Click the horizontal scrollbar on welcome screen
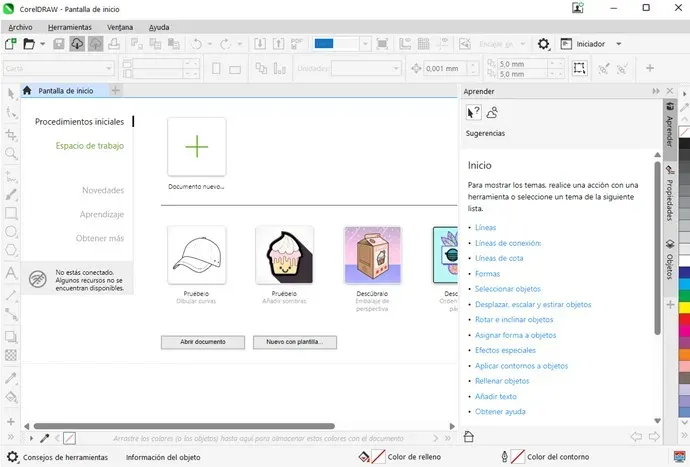 tap(184, 426)
